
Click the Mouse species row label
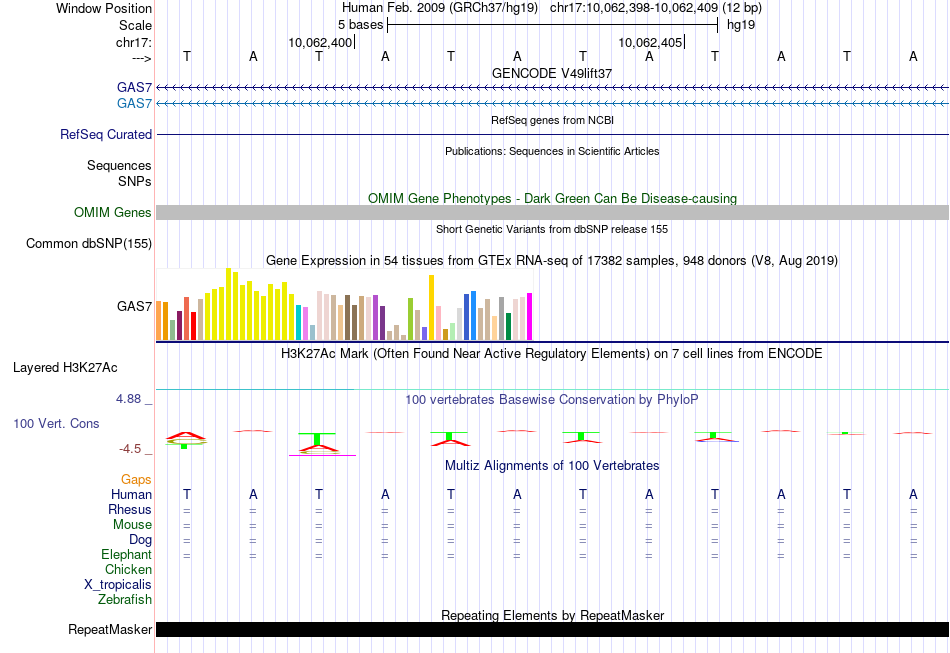(x=132, y=525)
